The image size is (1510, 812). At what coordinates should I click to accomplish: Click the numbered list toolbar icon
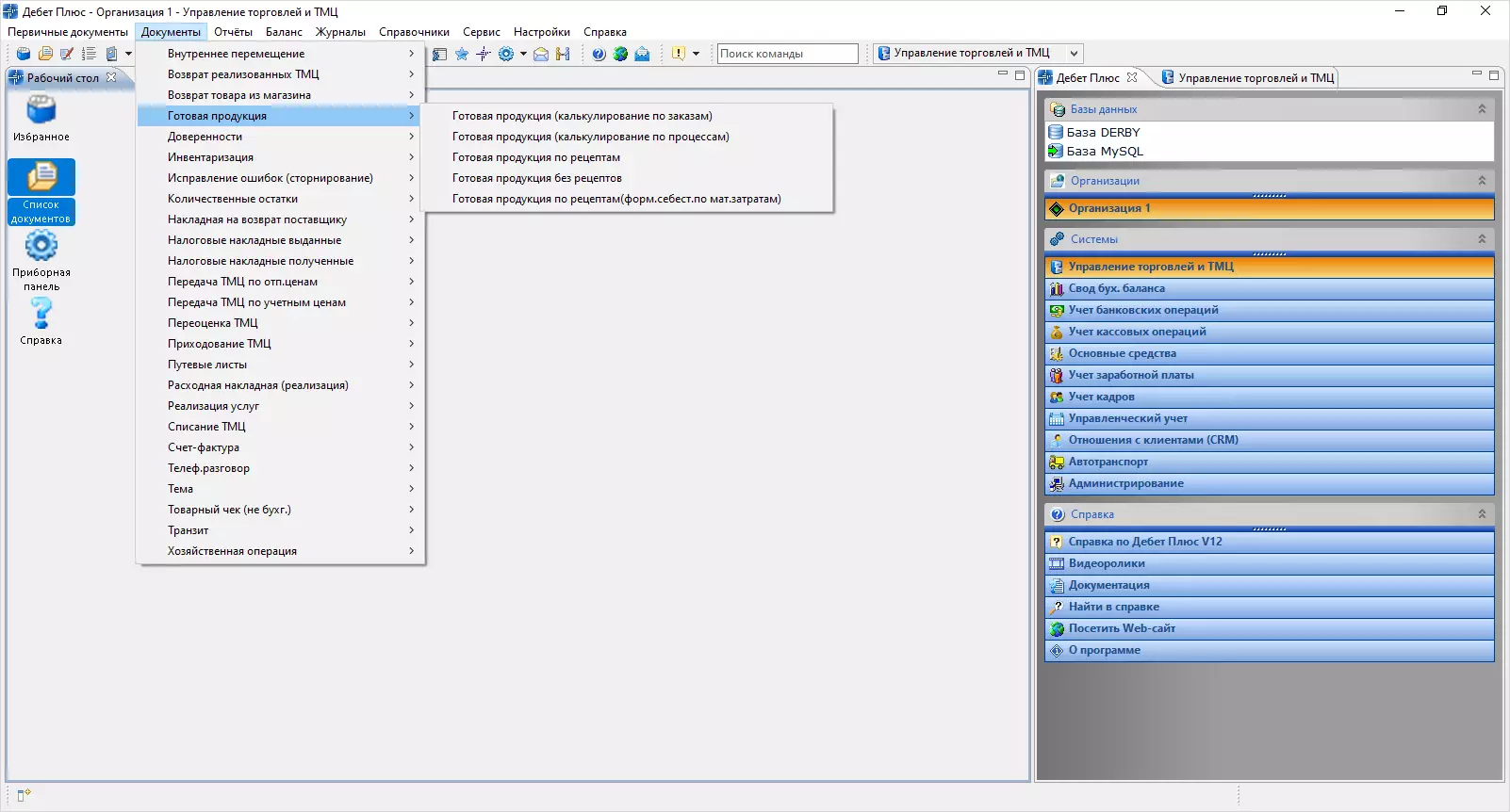(x=90, y=54)
